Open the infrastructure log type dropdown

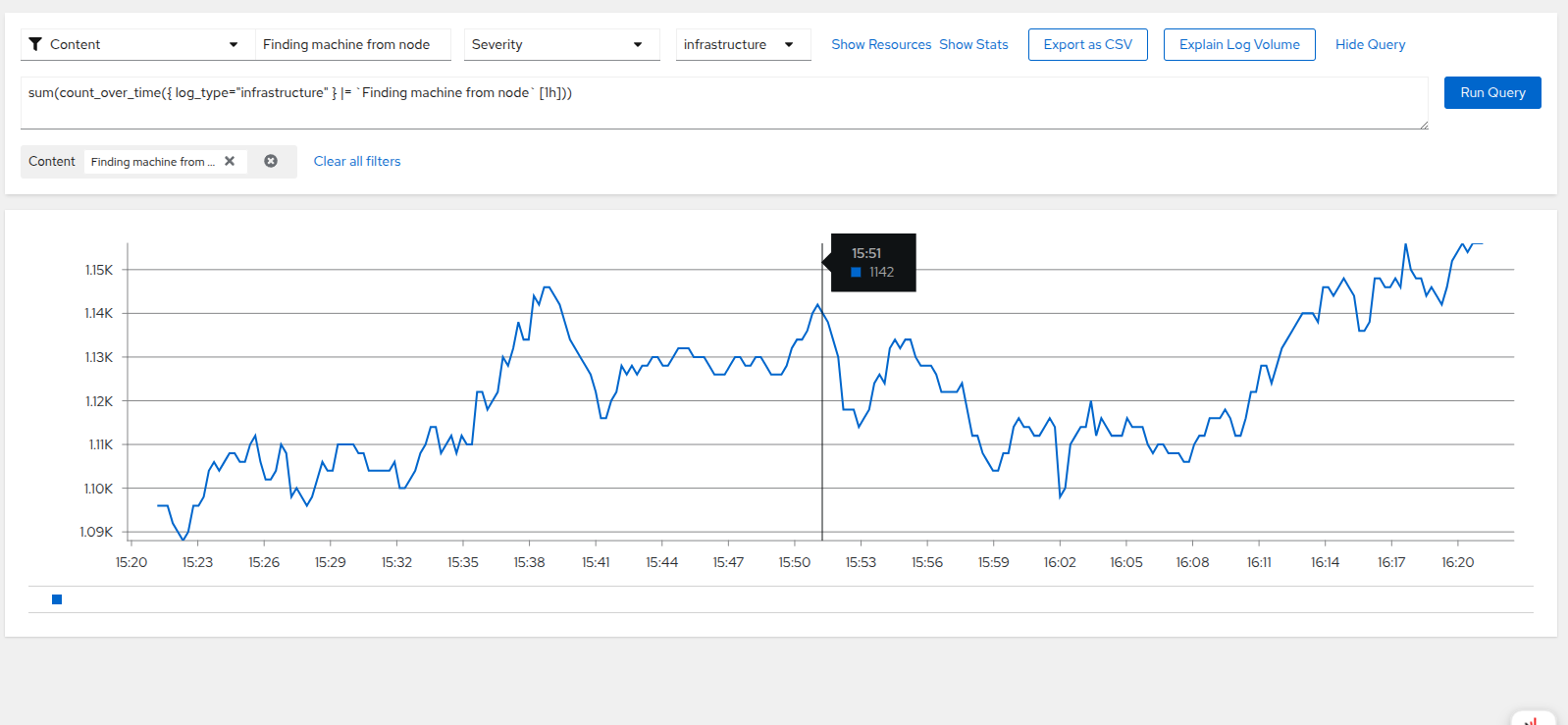(x=743, y=44)
